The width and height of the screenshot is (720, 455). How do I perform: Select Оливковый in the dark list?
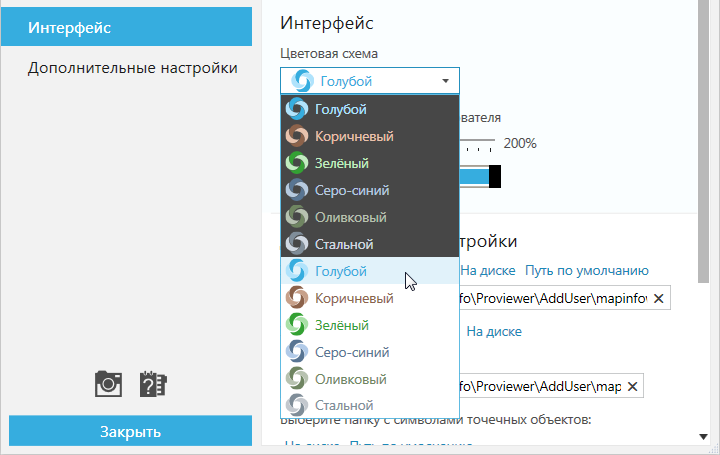coord(370,217)
